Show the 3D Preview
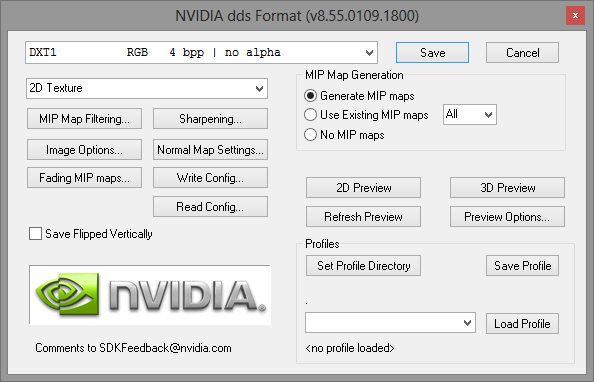The height and width of the screenshot is (382, 594). pos(507,188)
